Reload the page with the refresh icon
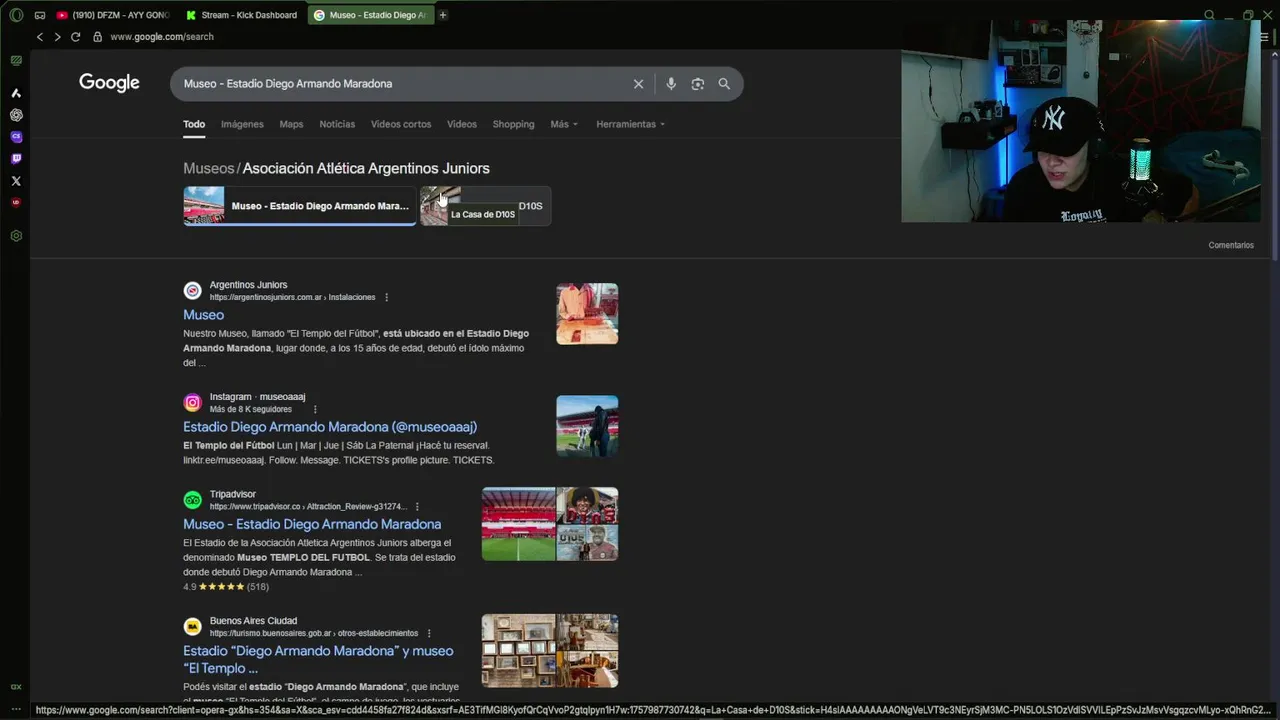This screenshot has width=1280, height=720. click(75, 37)
